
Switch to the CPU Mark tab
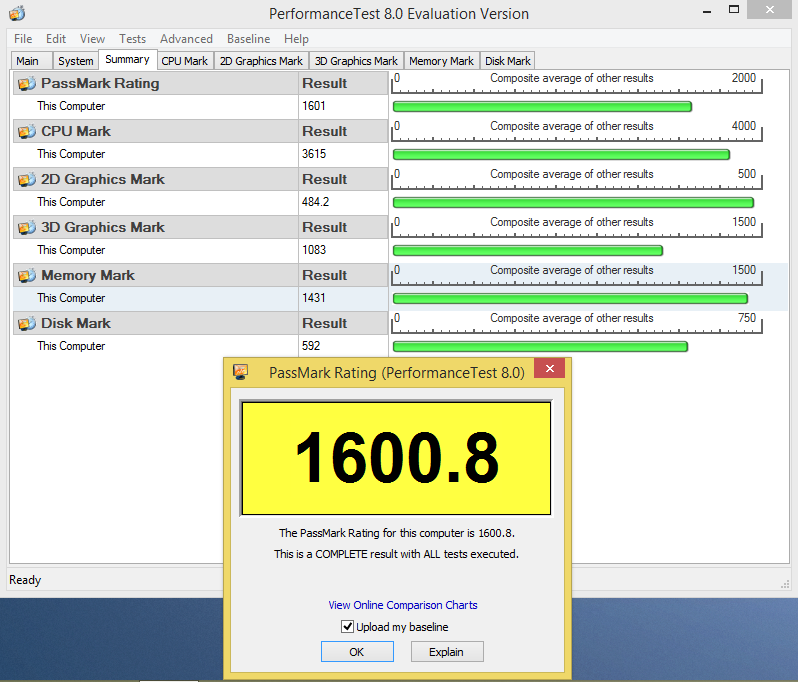coord(184,61)
